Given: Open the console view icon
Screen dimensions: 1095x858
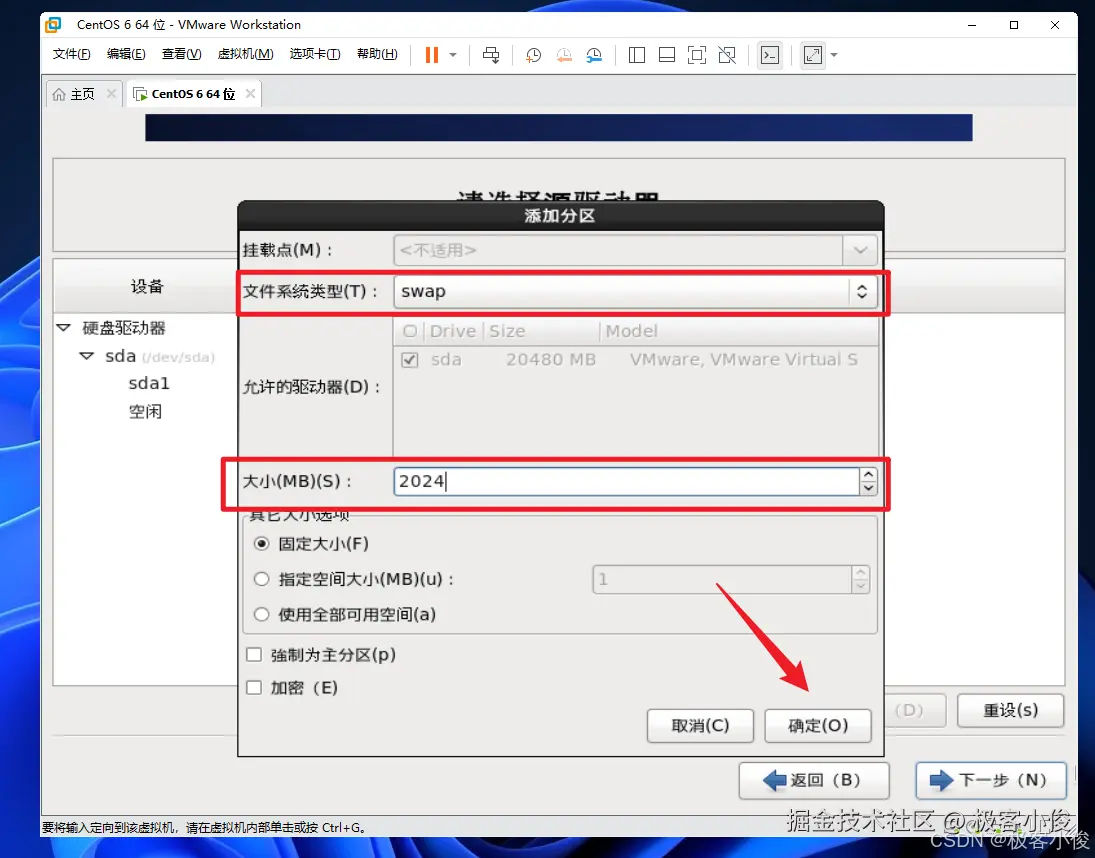Looking at the screenshot, I should tap(770, 54).
